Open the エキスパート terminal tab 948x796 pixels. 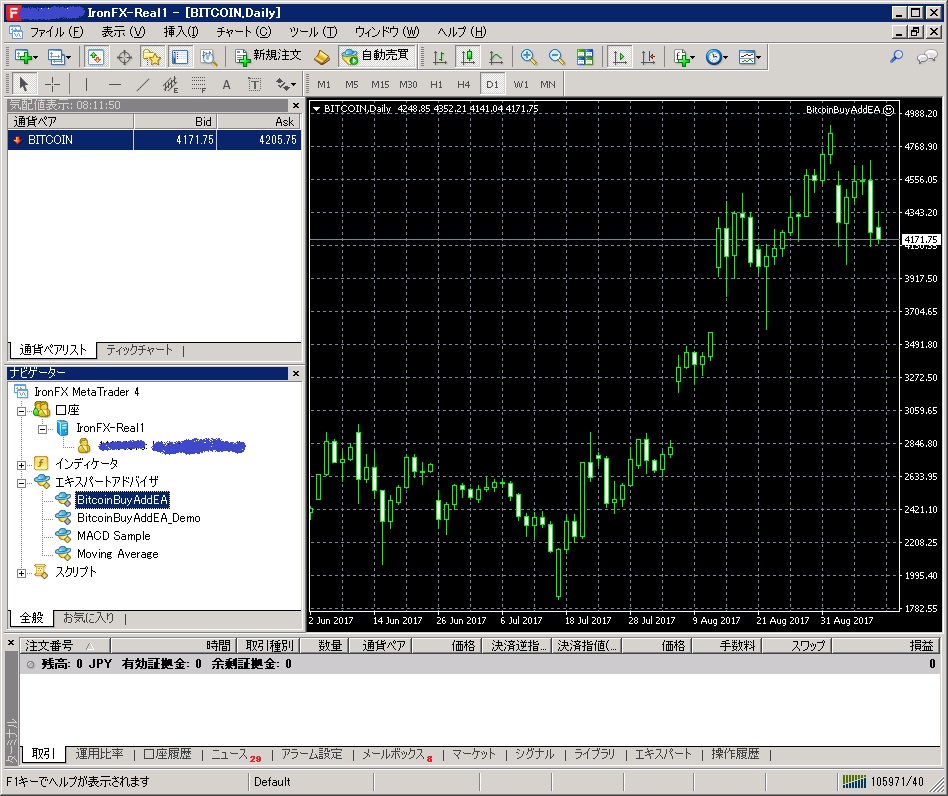tap(663, 754)
